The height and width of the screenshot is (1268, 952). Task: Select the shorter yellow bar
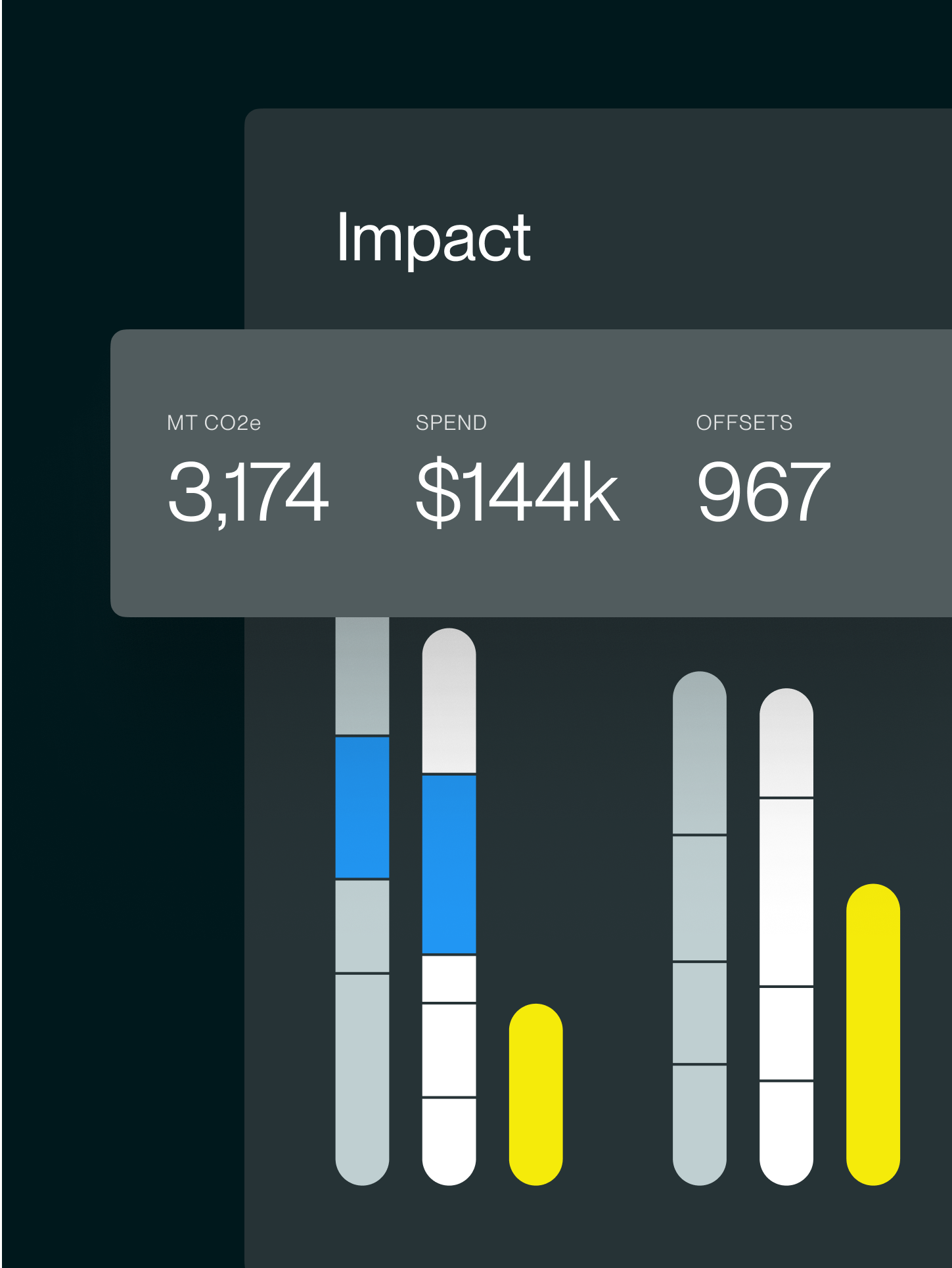pyautogui.click(x=535, y=1094)
